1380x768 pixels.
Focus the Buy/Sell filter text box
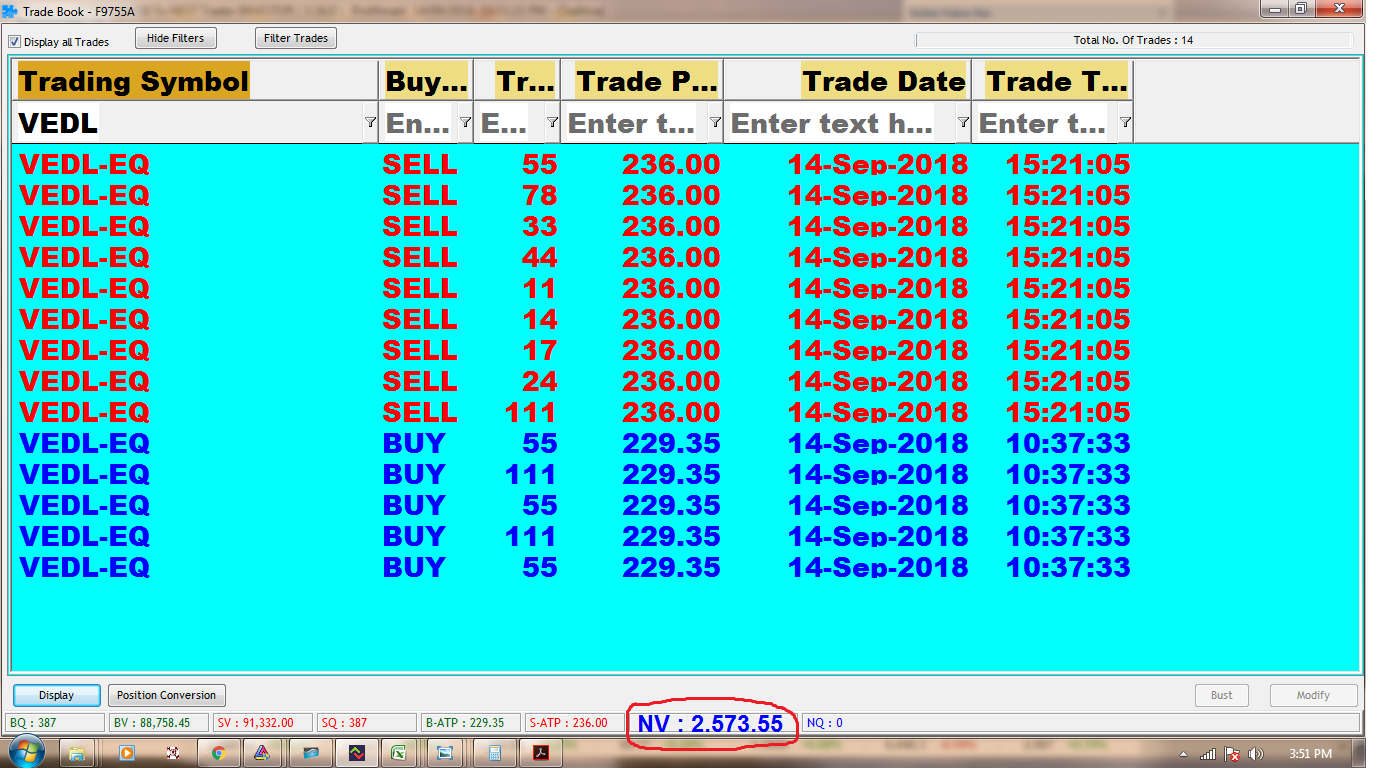[418, 123]
